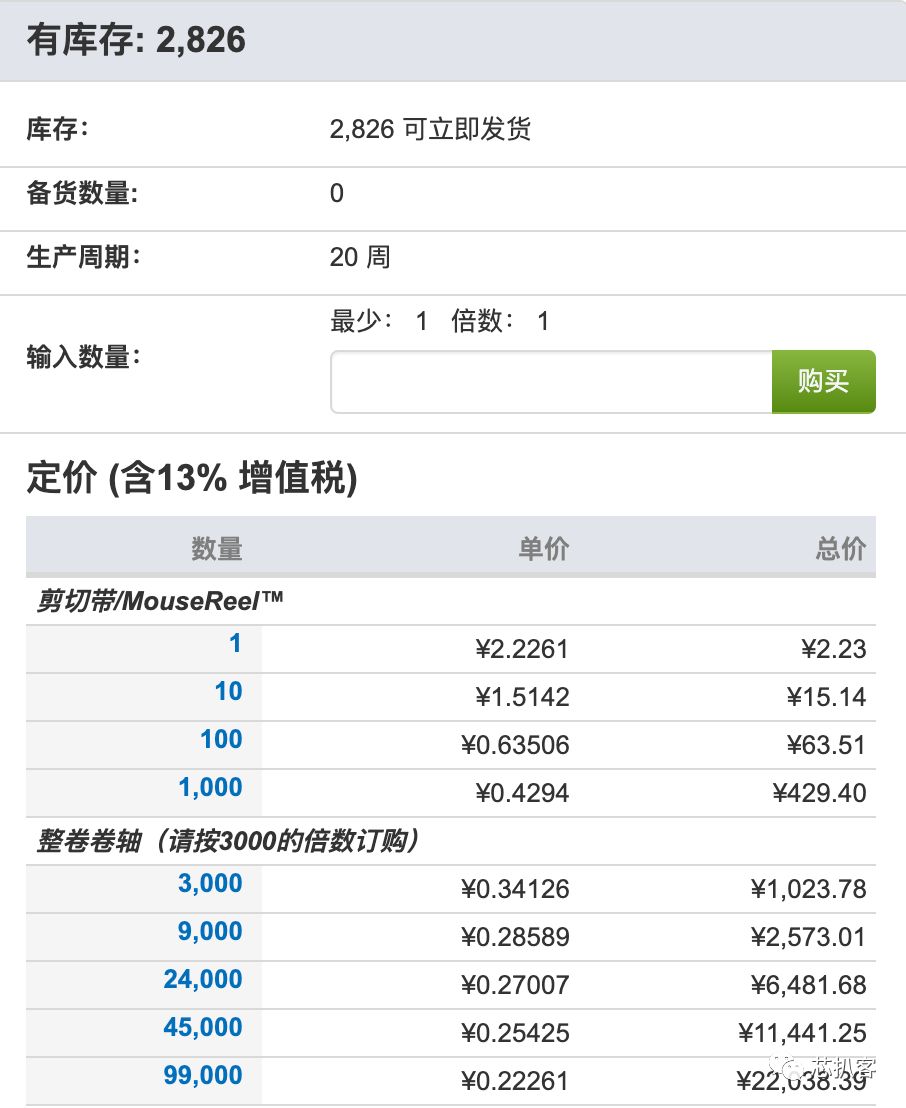Screen dimensions: 906x1108
Task: Select quantity 3,000 reel price break
Action: click(x=211, y=884)
